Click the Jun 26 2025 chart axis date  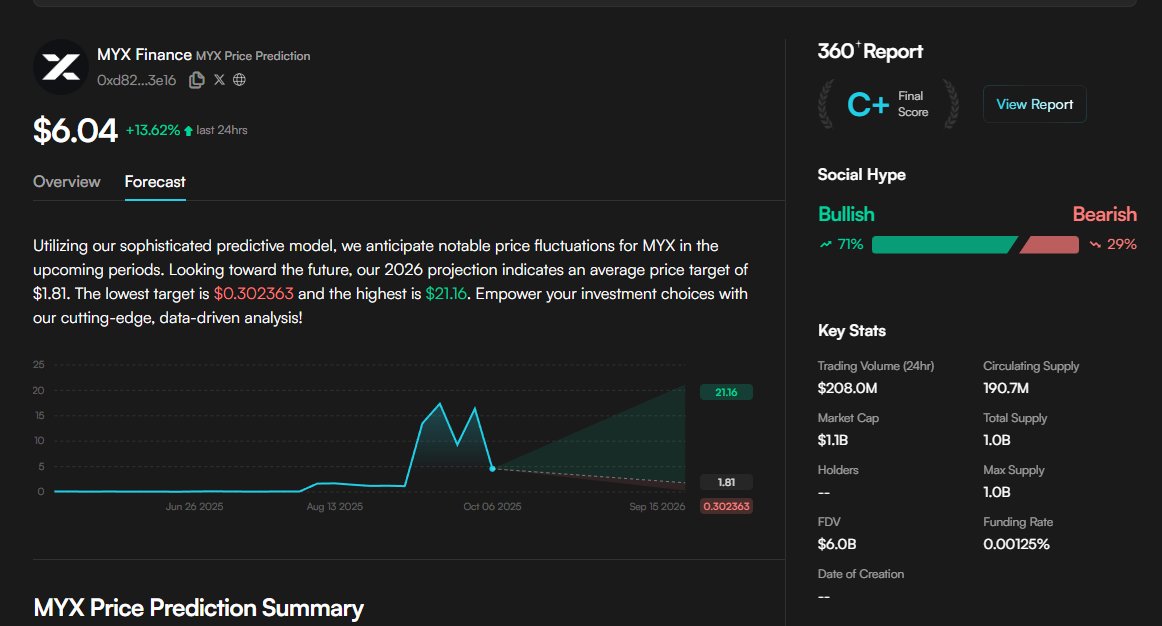pyautogui.click(x=194, y=507)
